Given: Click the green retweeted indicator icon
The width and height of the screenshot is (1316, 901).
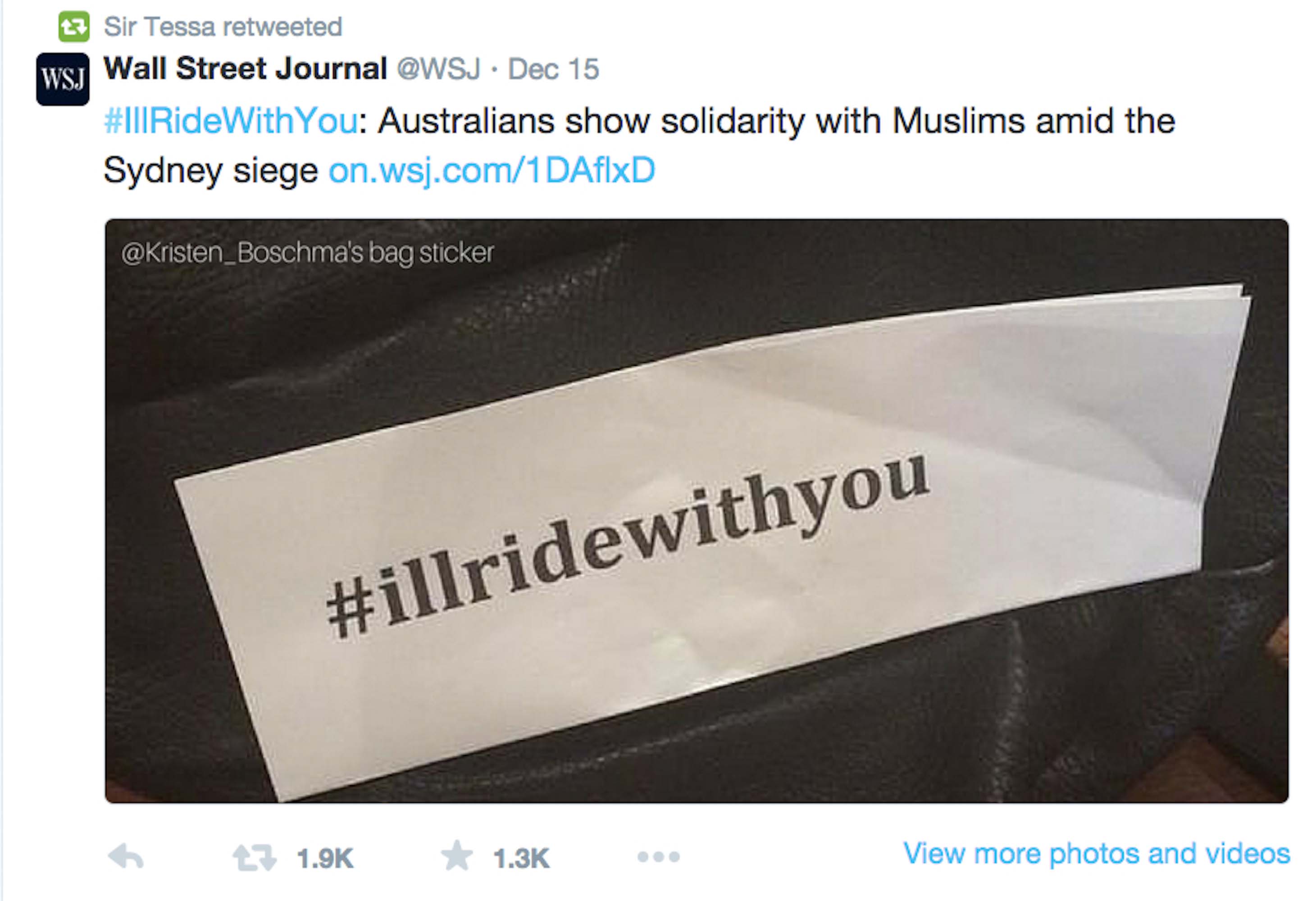Looking at the screenshot, I should 73,26.
